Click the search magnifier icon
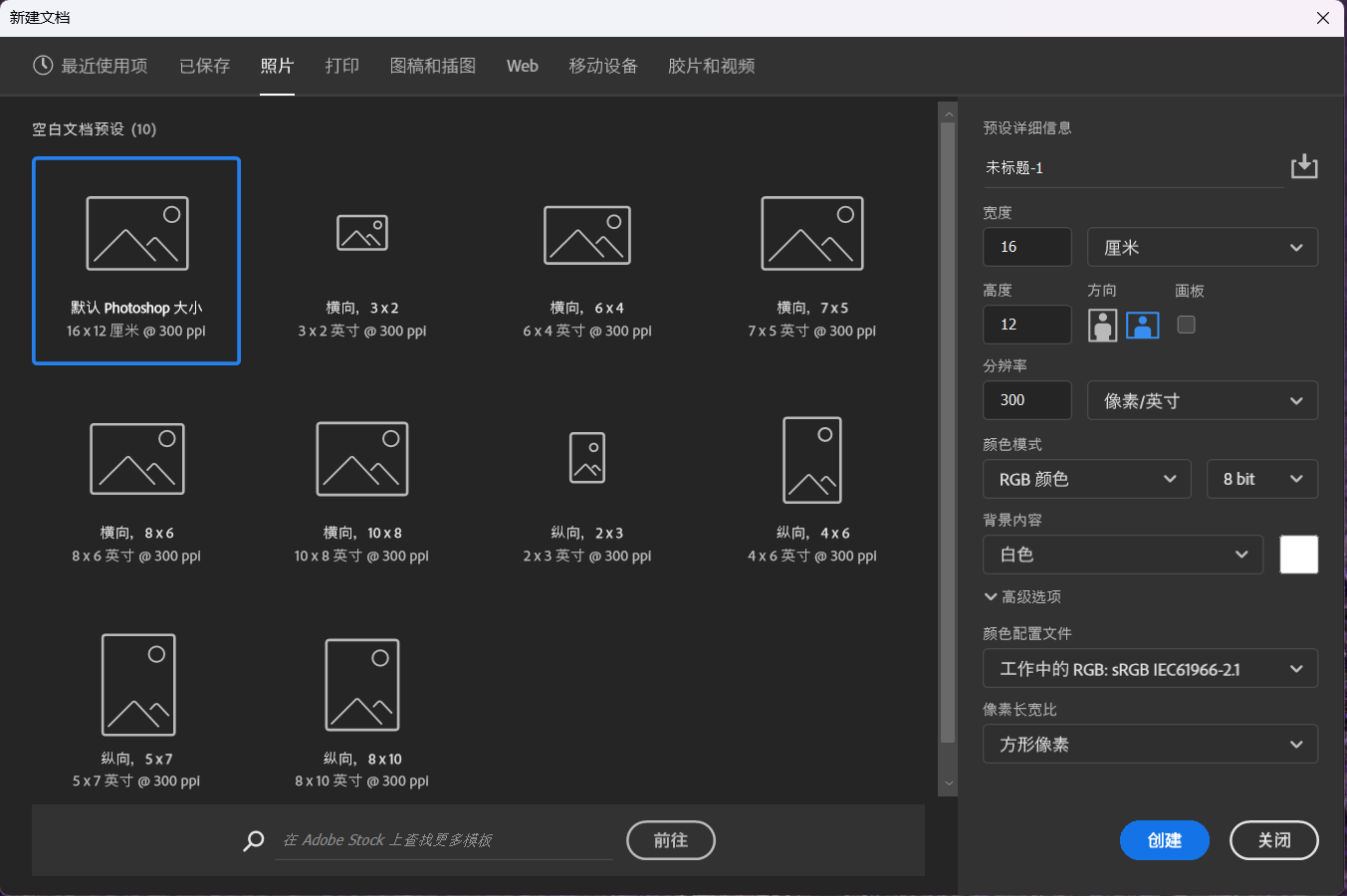This screenshot has width=1347, height=896. pyautogui.click(x=253, y=840)
